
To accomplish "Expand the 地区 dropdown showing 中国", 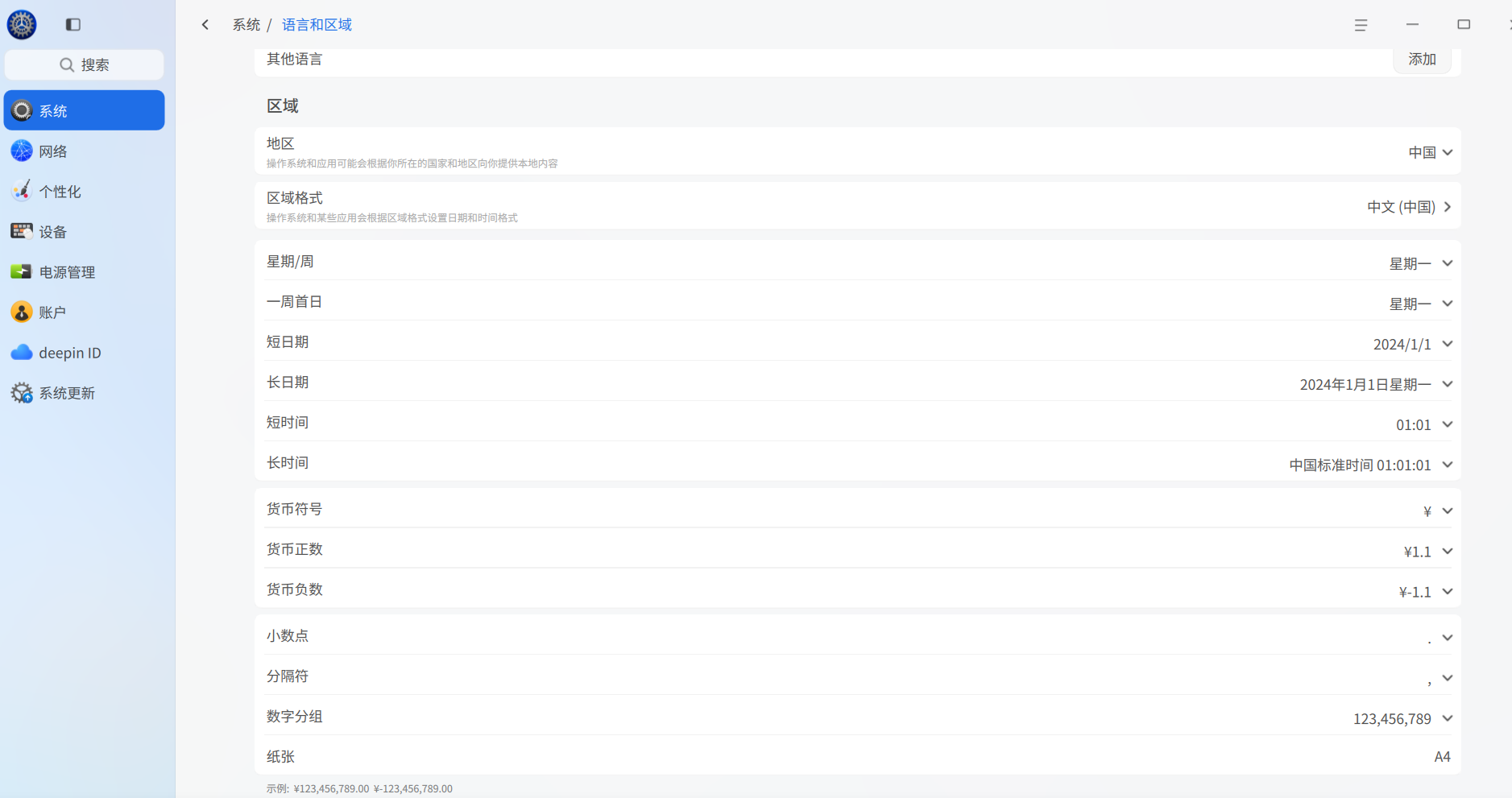I will (x=1431, y=152).
